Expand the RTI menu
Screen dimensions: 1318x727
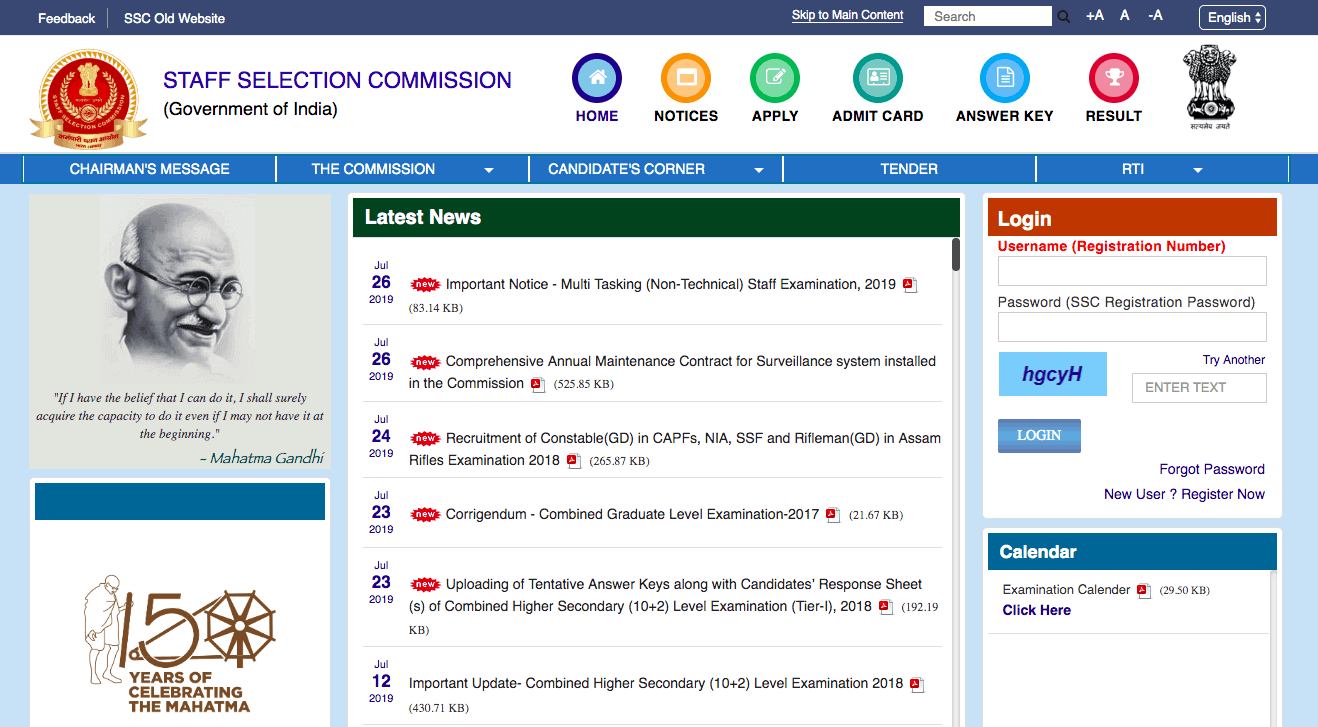pos(1161,169)
